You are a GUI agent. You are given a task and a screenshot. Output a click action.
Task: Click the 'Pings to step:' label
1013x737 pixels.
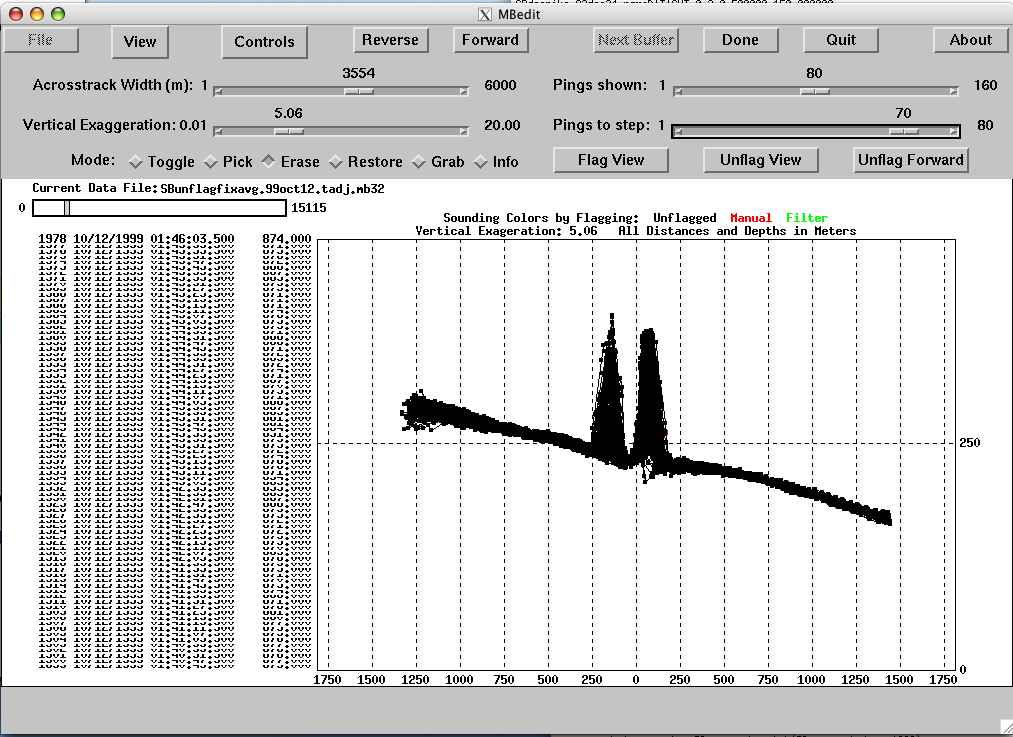(x=601, y=125)
